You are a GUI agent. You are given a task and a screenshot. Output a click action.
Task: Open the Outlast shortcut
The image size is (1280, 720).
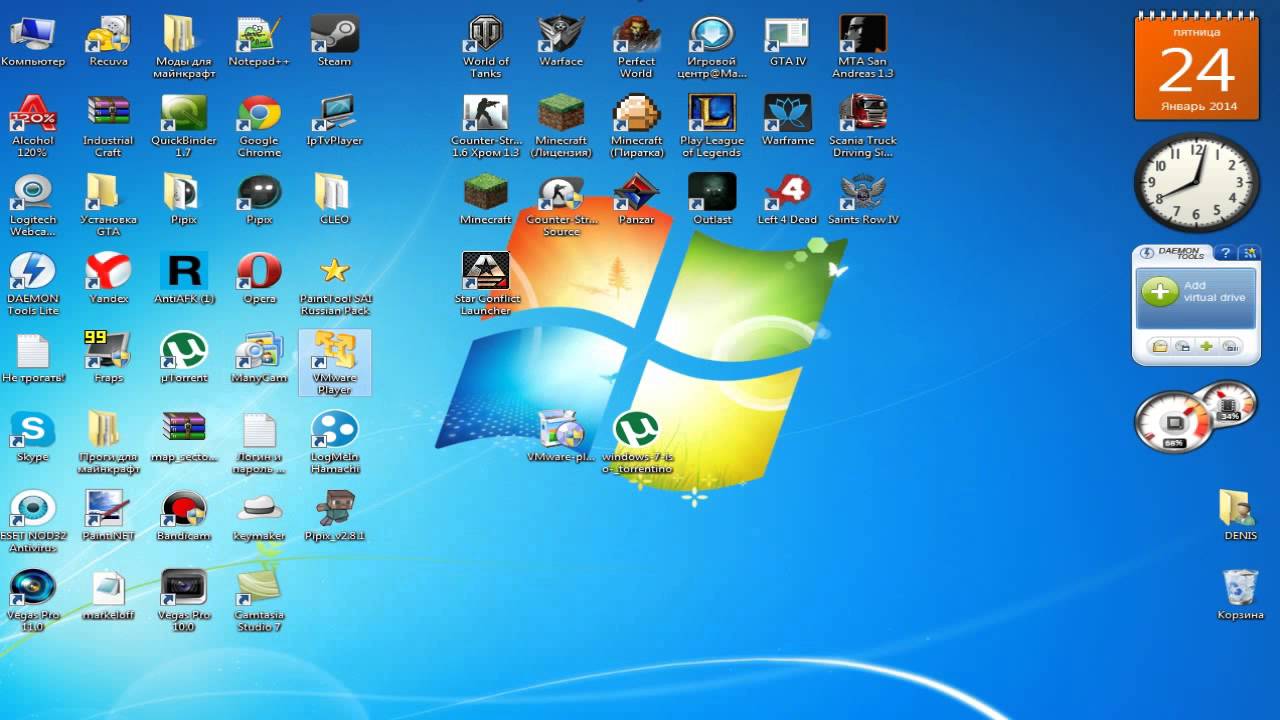point(712,200)
